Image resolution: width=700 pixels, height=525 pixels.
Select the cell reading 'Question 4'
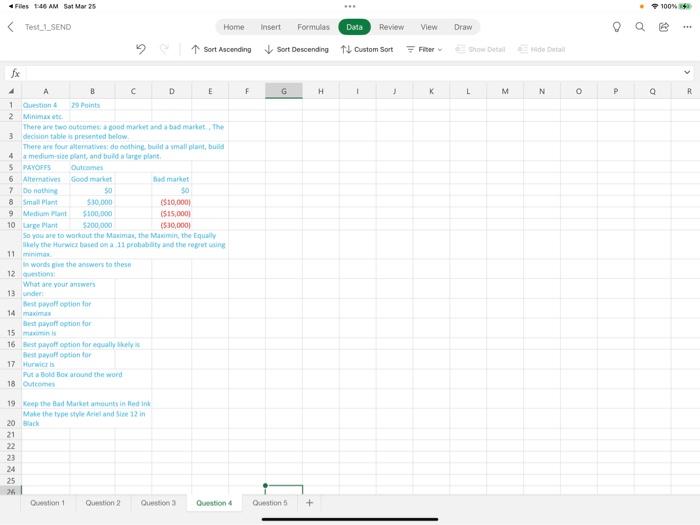(46, 105)
